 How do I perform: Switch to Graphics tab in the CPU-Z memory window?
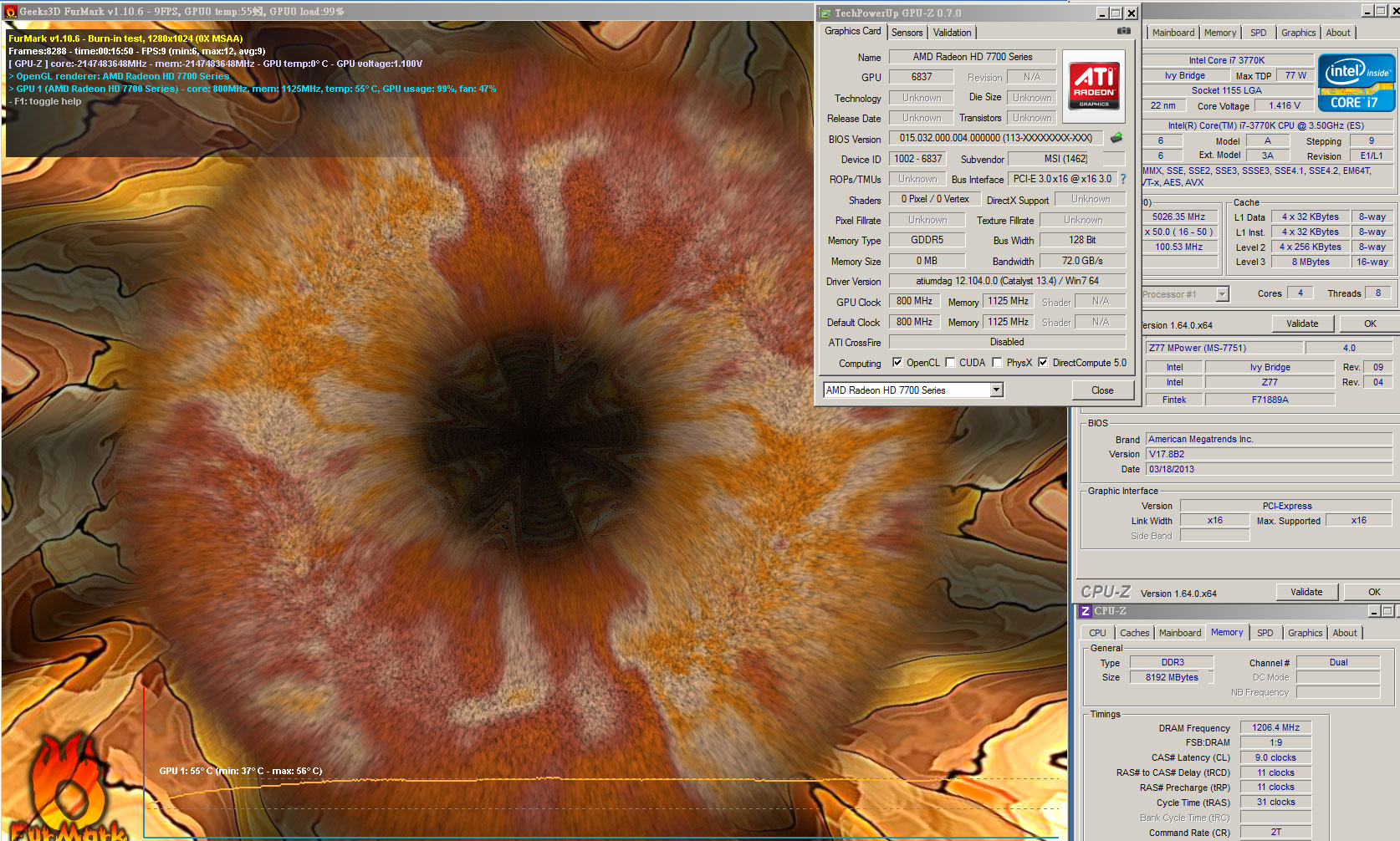tap(1305, 633)
